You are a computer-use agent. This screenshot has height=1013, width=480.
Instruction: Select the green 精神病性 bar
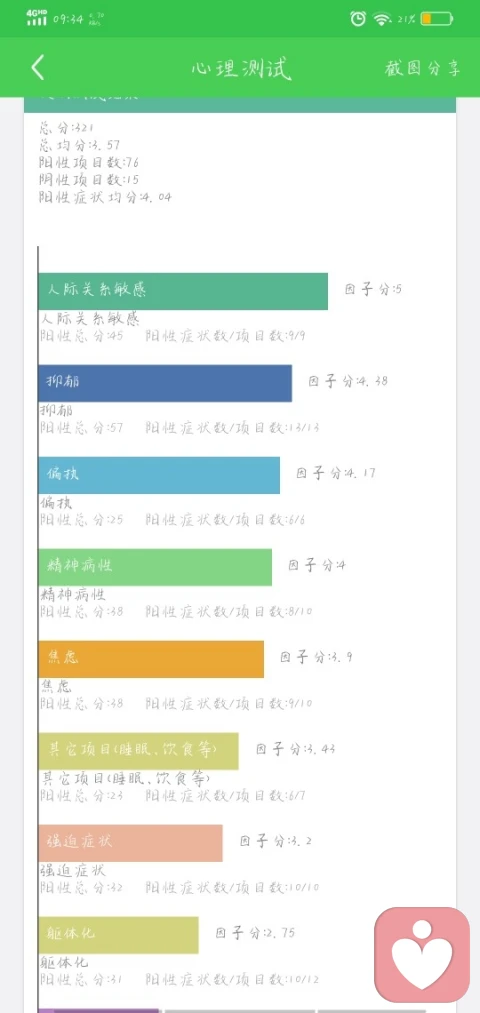tap(155, 567)
